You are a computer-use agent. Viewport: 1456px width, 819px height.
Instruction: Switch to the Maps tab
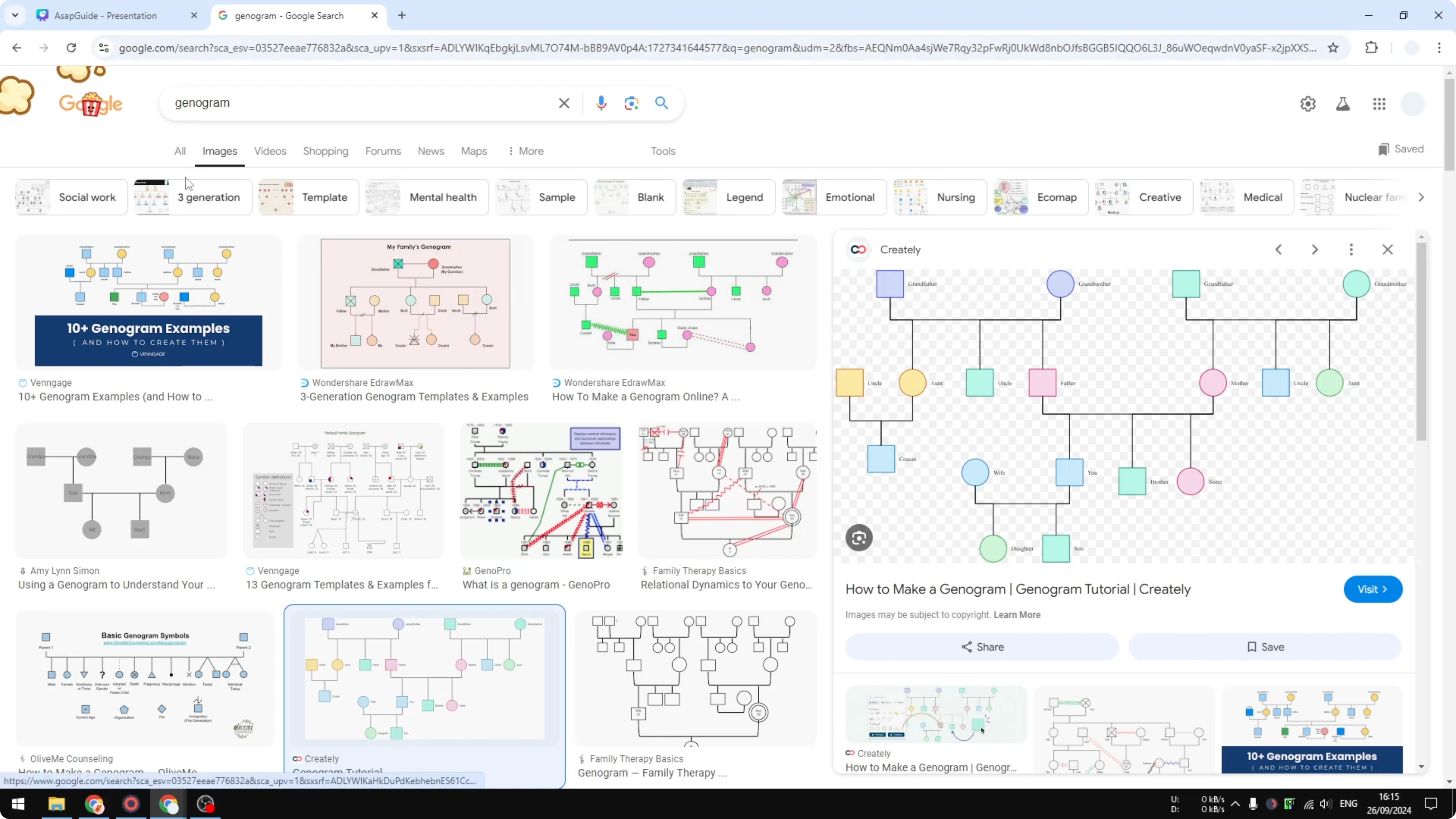tap(474, 152)
